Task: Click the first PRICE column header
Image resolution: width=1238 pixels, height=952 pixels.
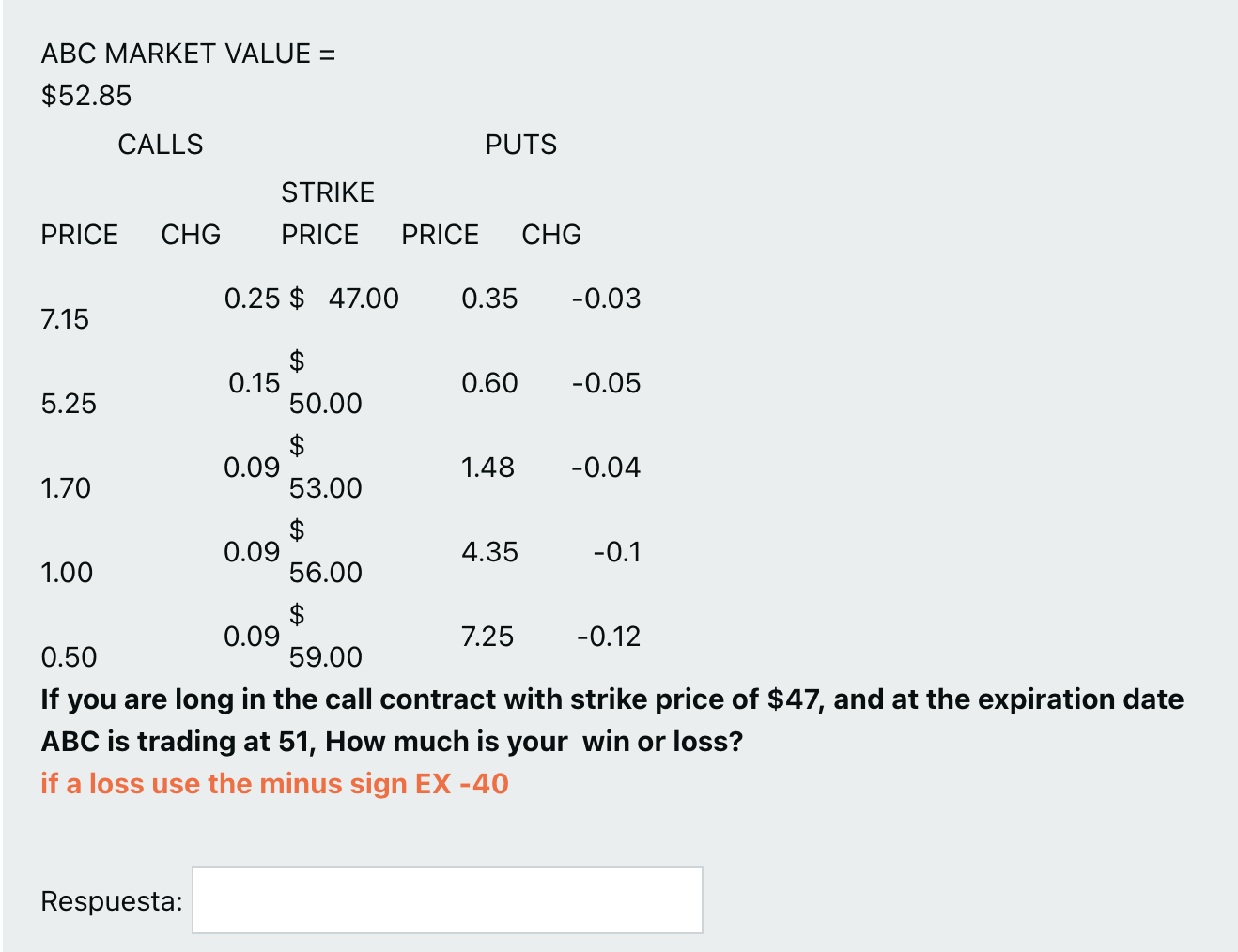Action: pos(80,234)
